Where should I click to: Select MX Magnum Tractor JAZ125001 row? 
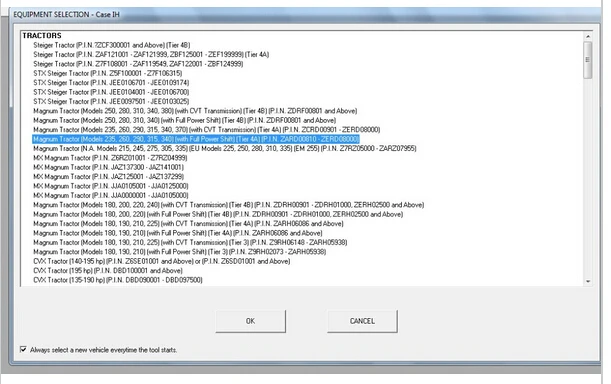108,177
